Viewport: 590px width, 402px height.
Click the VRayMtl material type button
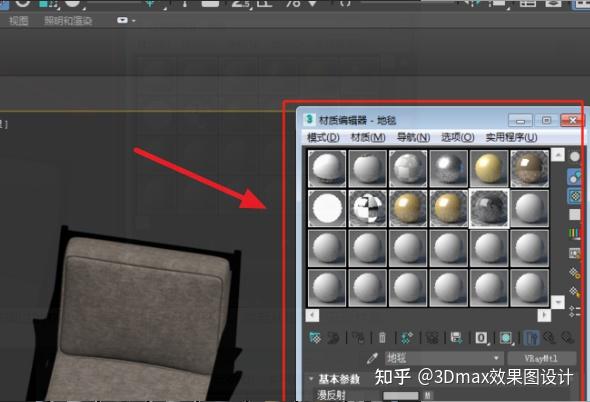(x=541, y=358)
